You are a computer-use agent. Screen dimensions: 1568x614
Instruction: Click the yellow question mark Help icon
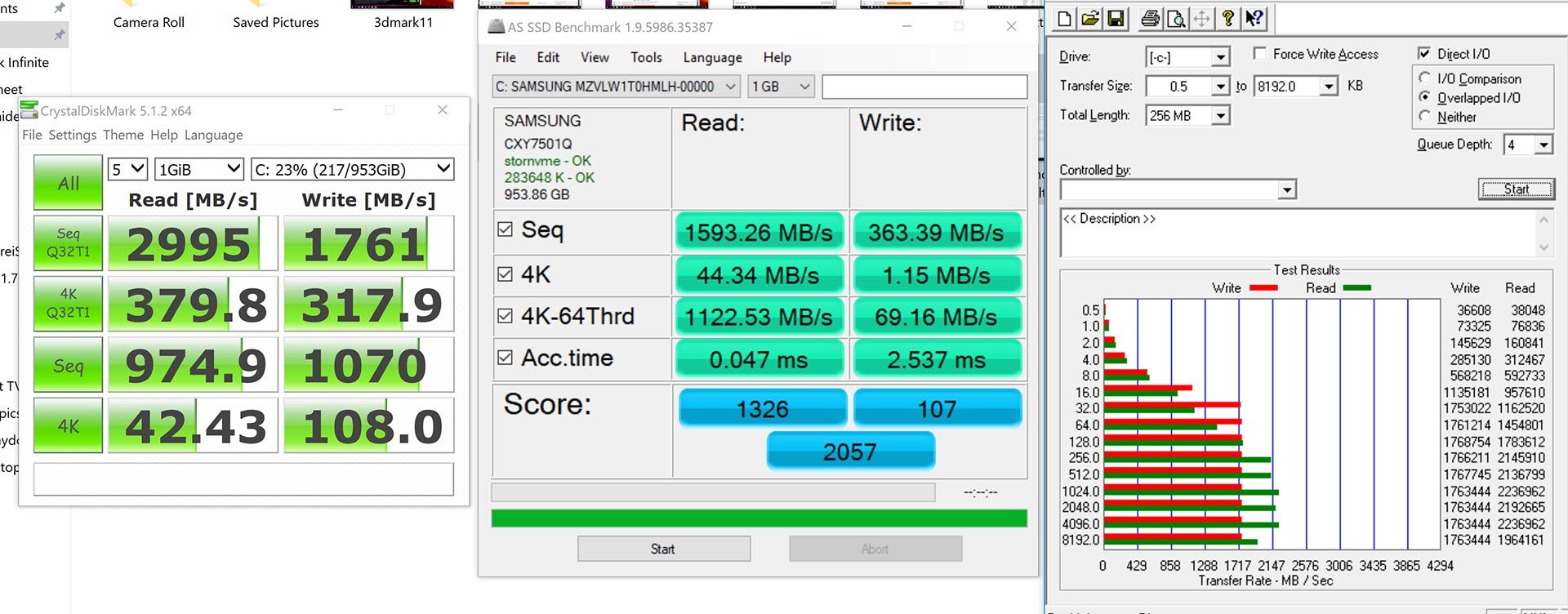(x=1227, y=18)
